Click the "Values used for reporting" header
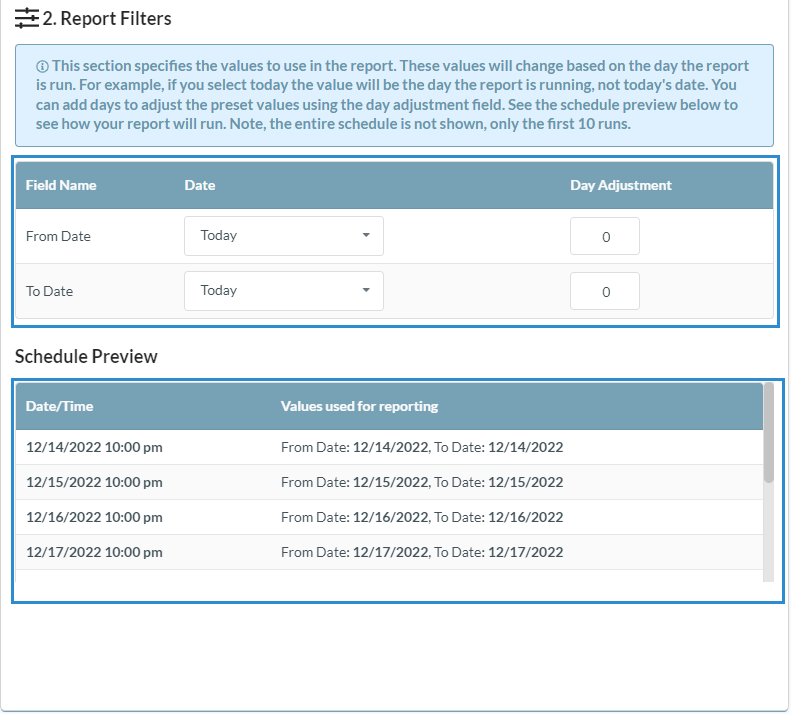The width and height of the screenshot is (791, 714). (x=359, y=406)
